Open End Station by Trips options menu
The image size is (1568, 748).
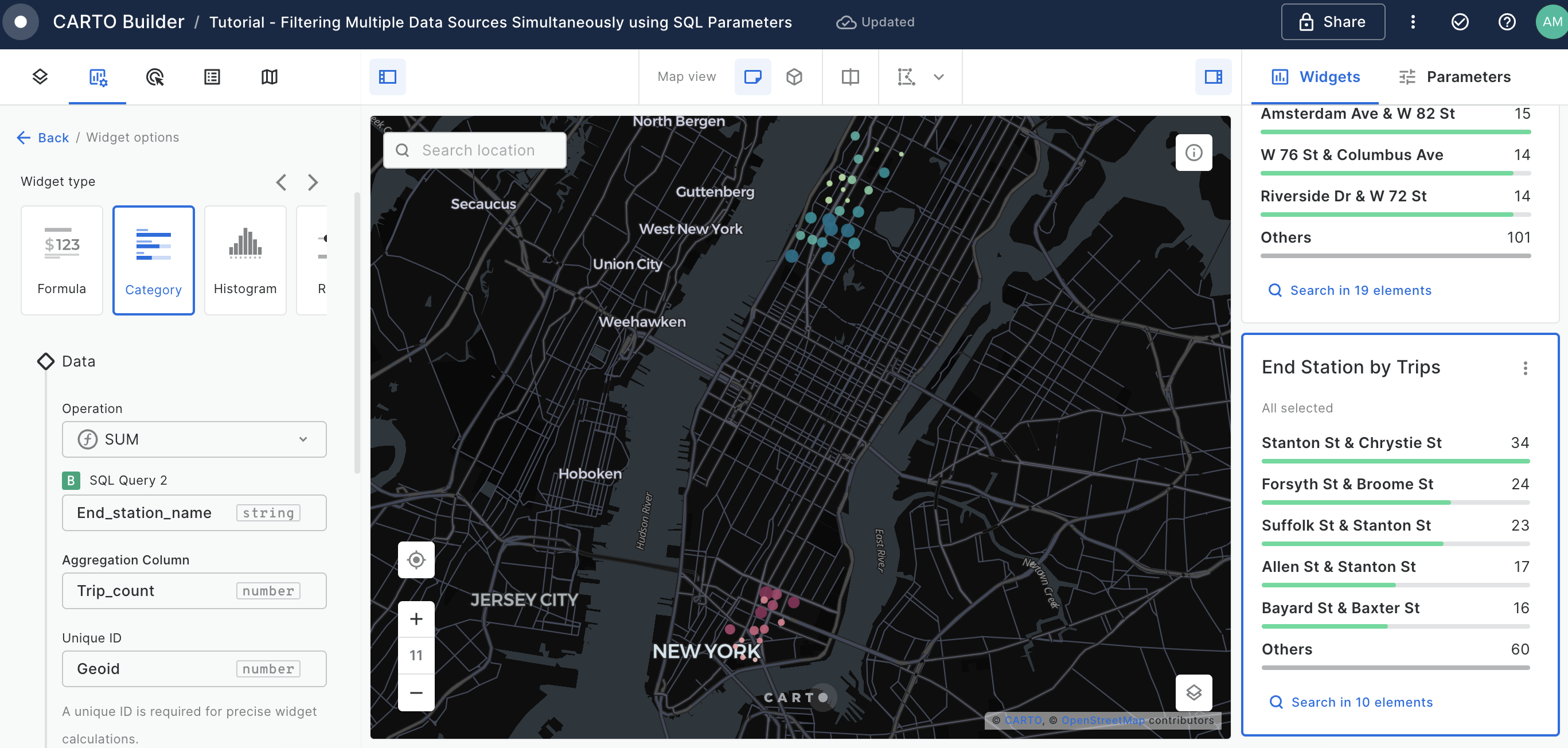[1525, 368]
